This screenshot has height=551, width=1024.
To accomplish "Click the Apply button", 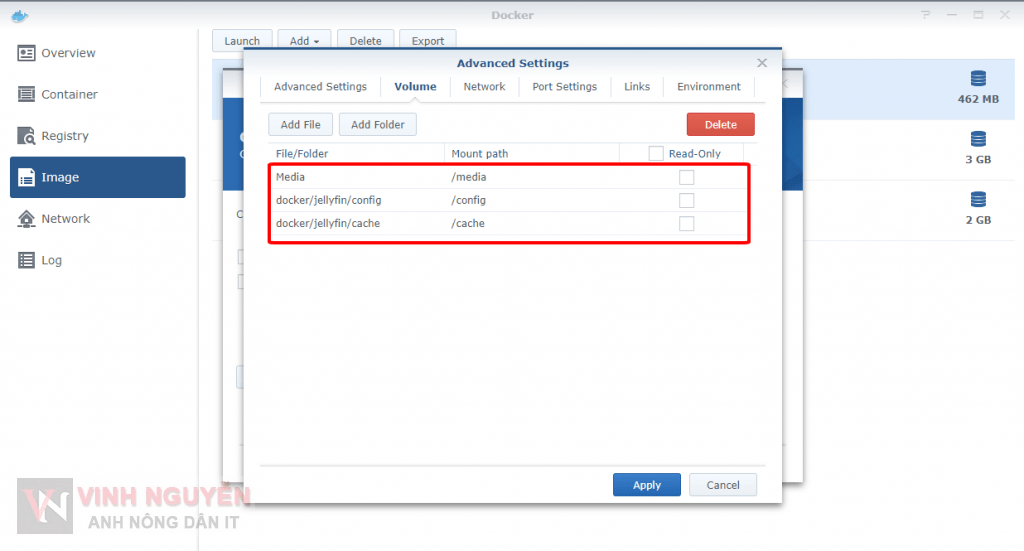I will [x=646, y=485].
